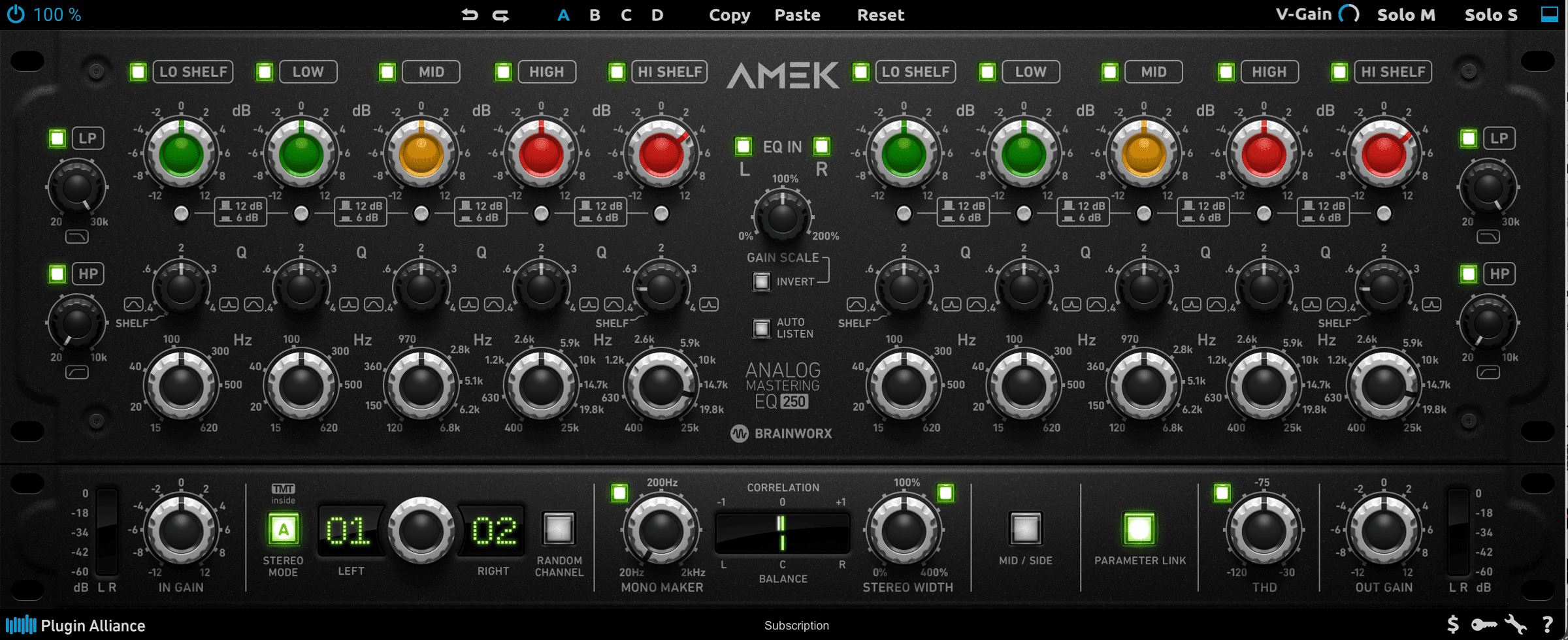
Task: Toggle the Mono Maker LED
Action: 619,492
